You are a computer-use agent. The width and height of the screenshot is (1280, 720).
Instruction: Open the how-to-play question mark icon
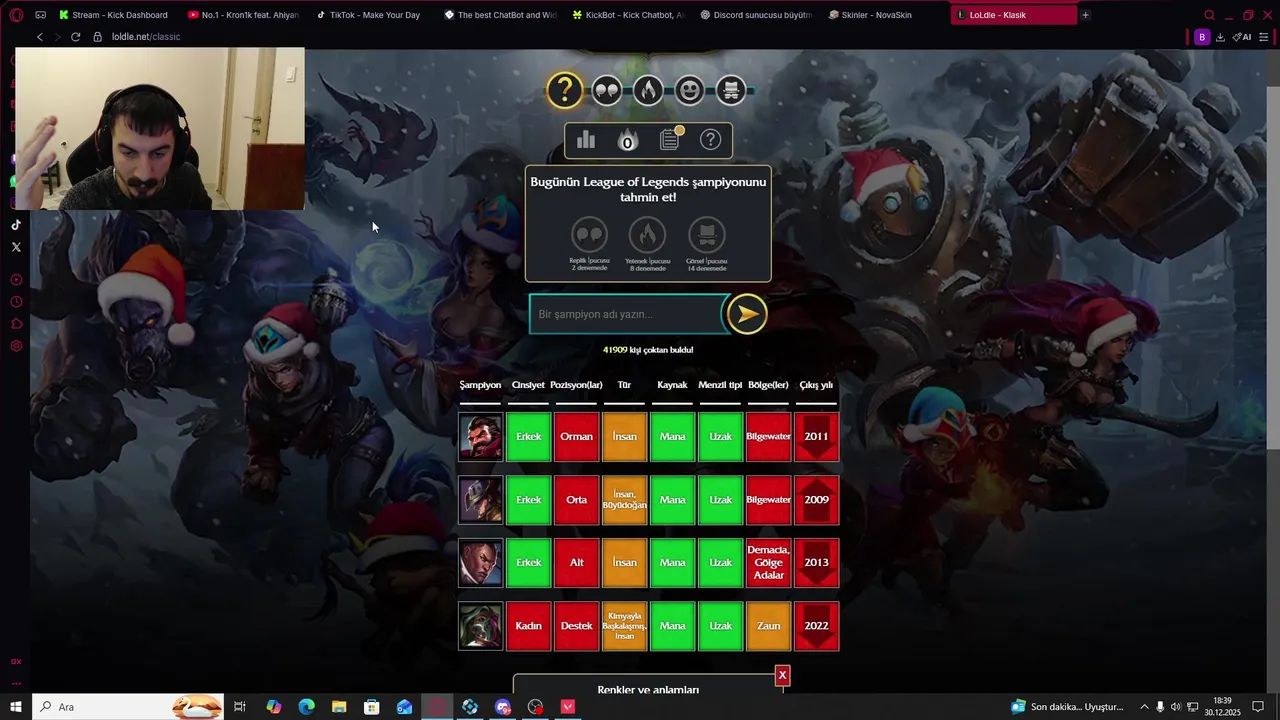pyautogui.click(x=710, y=140)
